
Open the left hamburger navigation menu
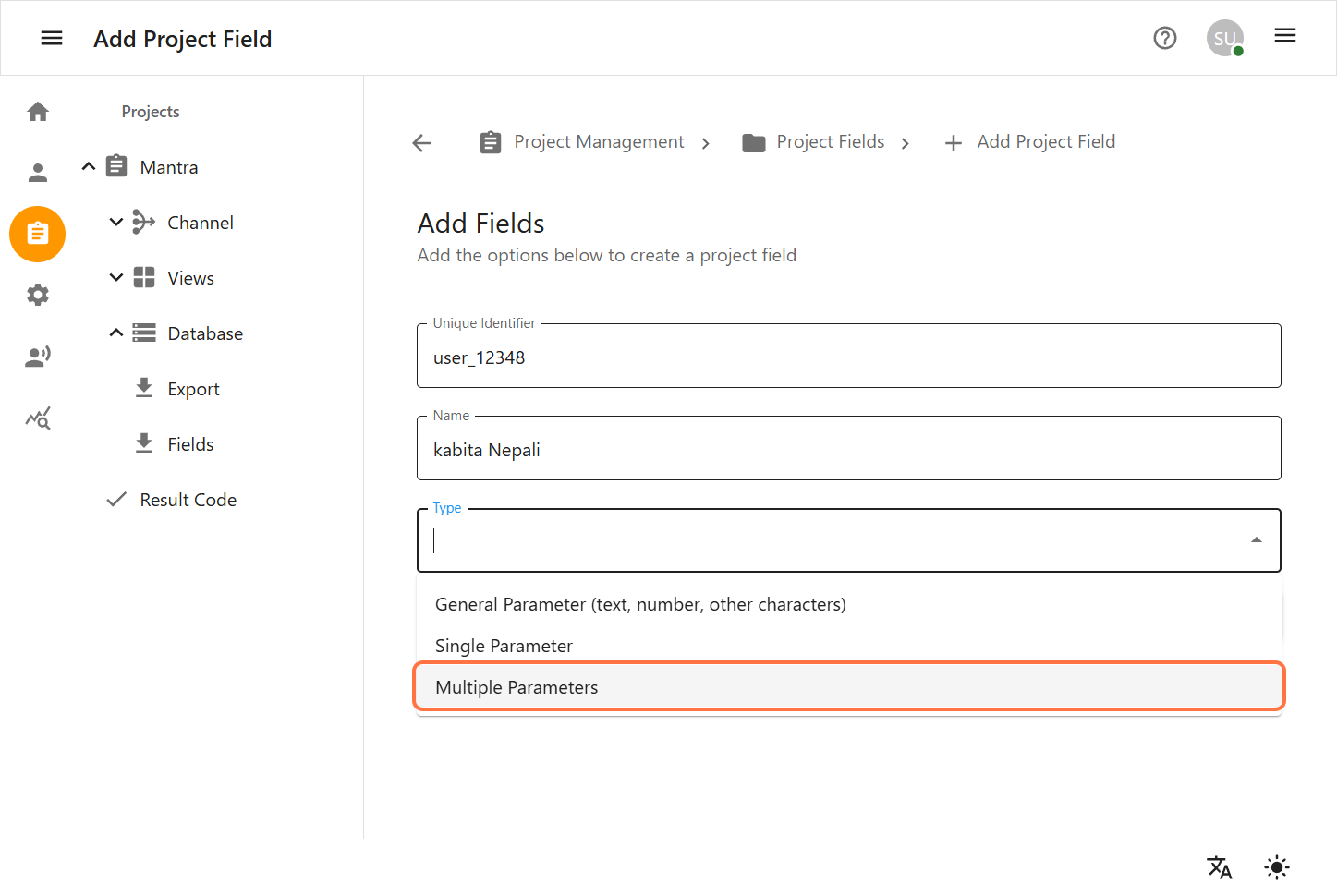pos(52,38)
